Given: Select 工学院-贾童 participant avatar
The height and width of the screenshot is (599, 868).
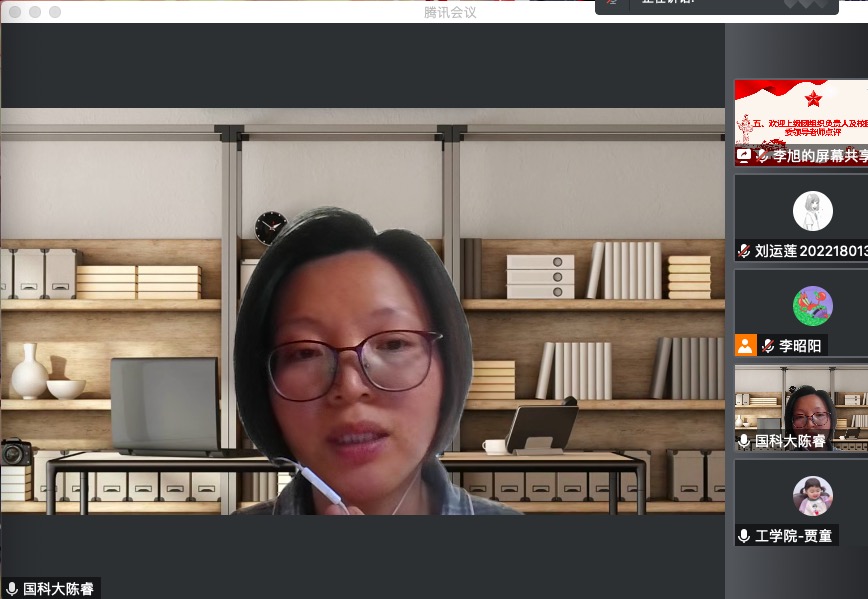Looking at the screenshot, I should [x=813, y=495].
